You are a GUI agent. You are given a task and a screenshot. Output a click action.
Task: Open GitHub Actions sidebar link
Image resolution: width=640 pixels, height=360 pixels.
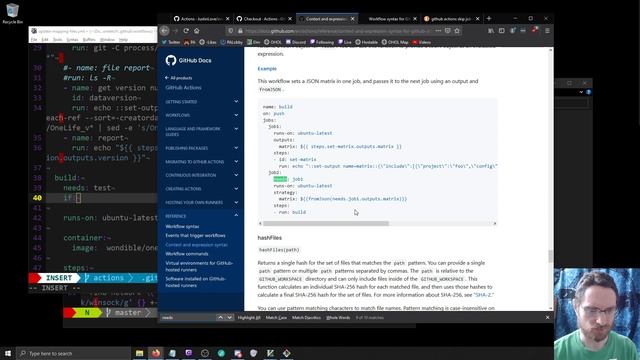(x=183, y=88)
